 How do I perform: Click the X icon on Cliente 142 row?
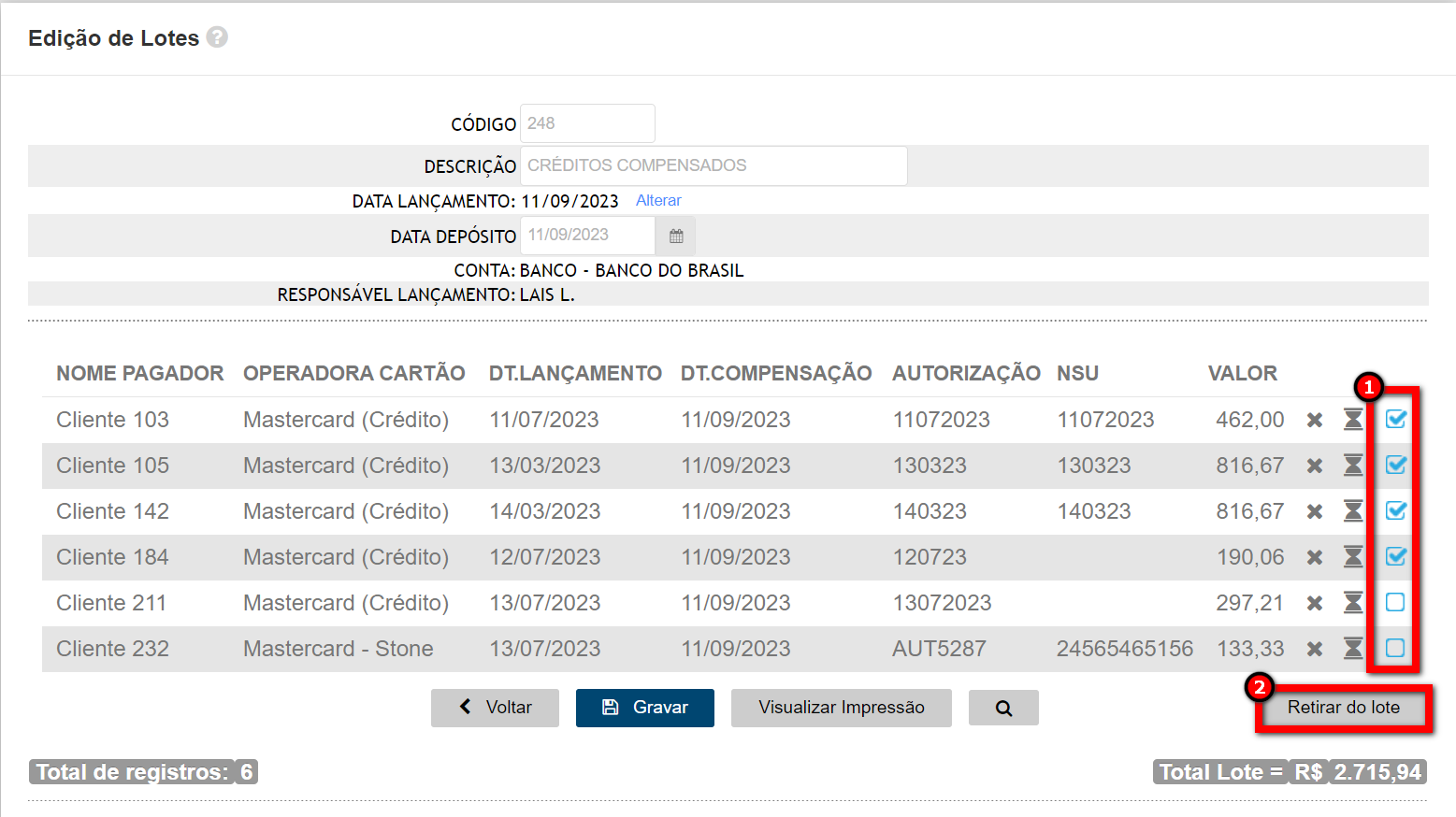[x=1315, y=511]
